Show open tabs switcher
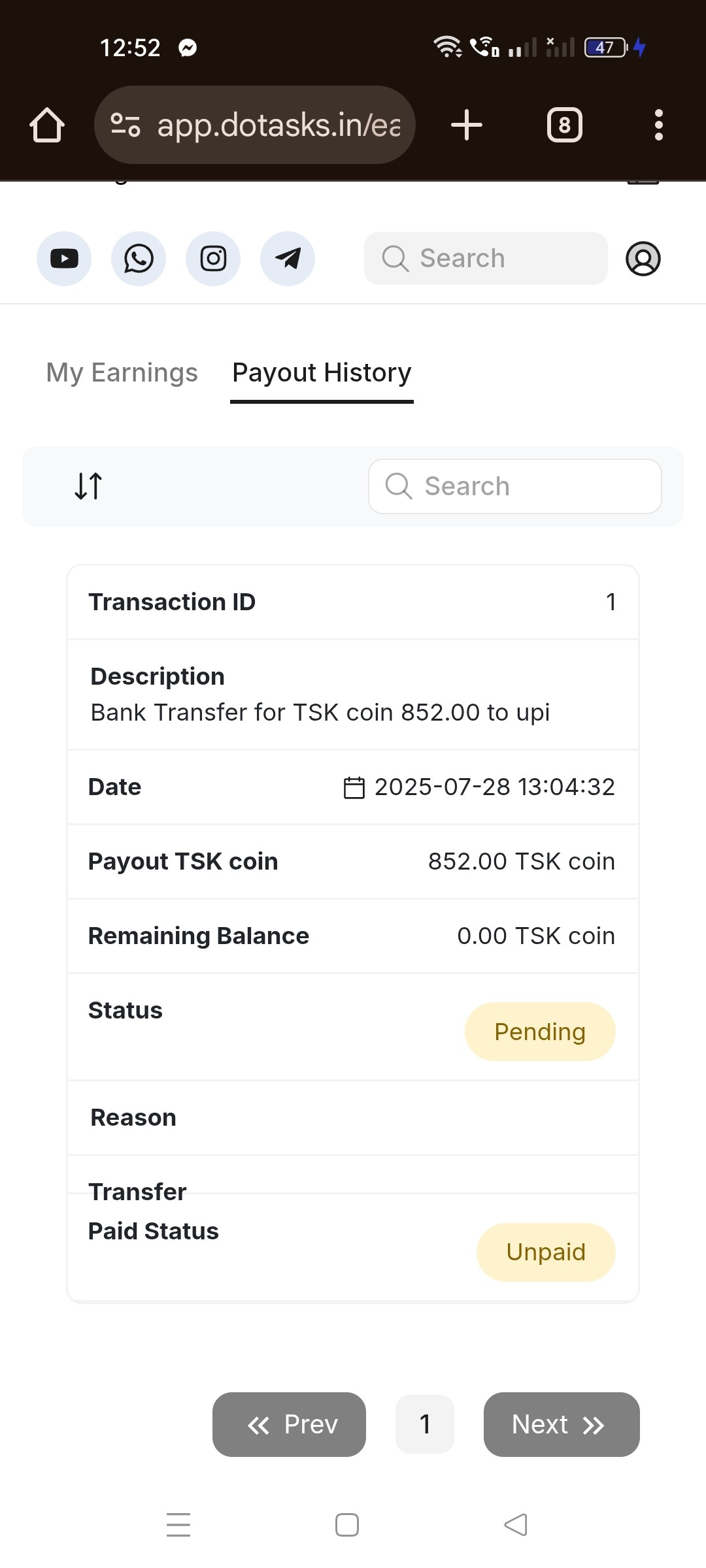 564,125
